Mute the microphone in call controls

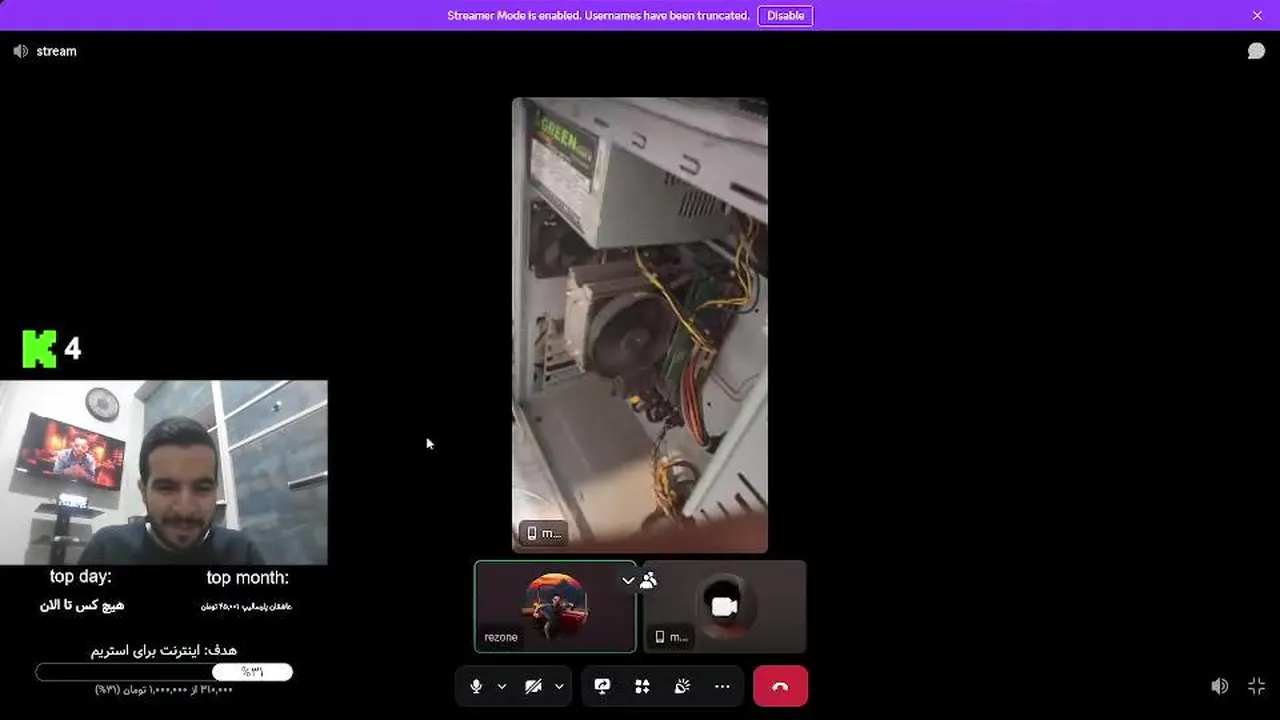coord(476,686)
